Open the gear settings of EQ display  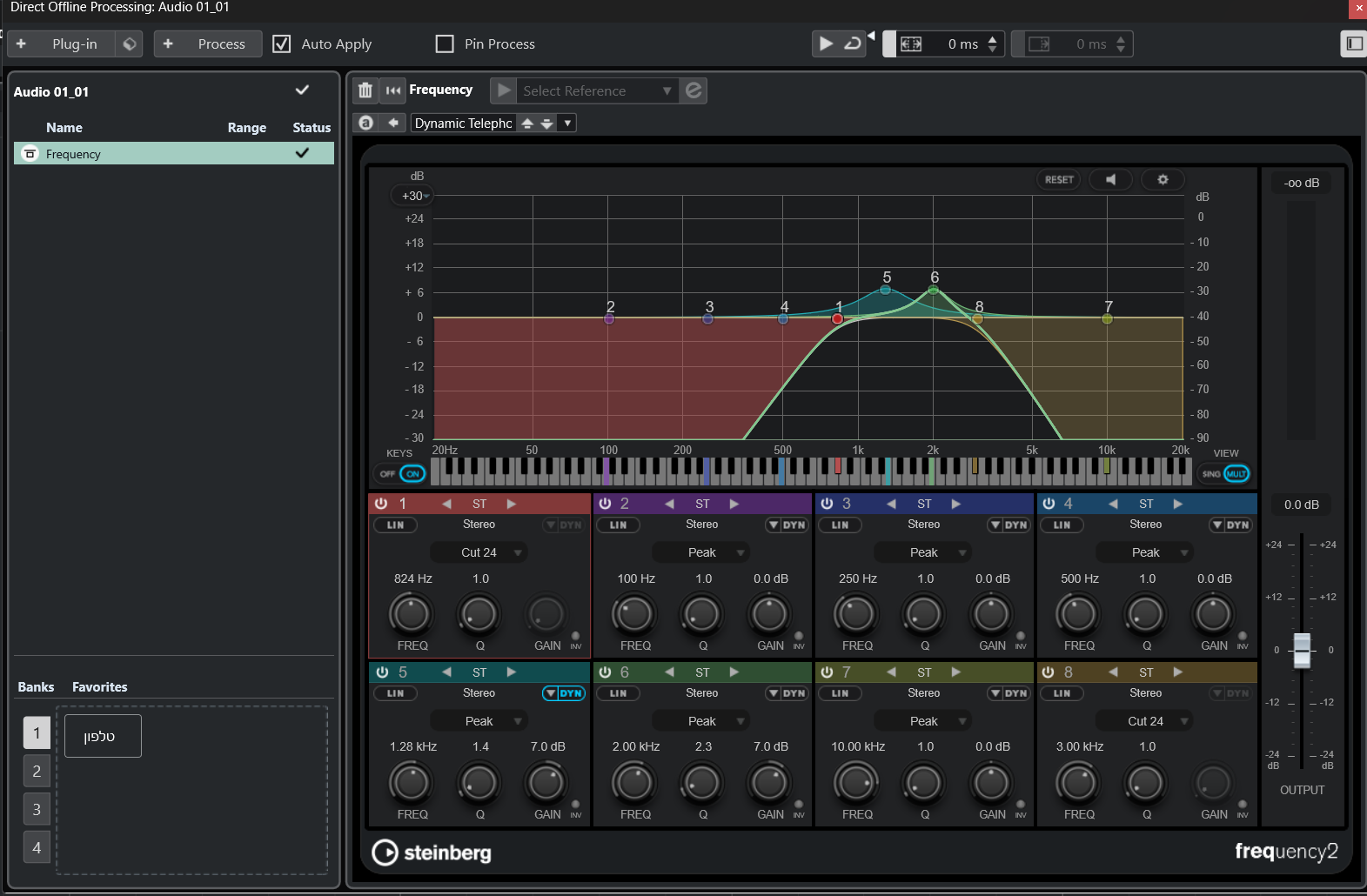coord(1163,179)
